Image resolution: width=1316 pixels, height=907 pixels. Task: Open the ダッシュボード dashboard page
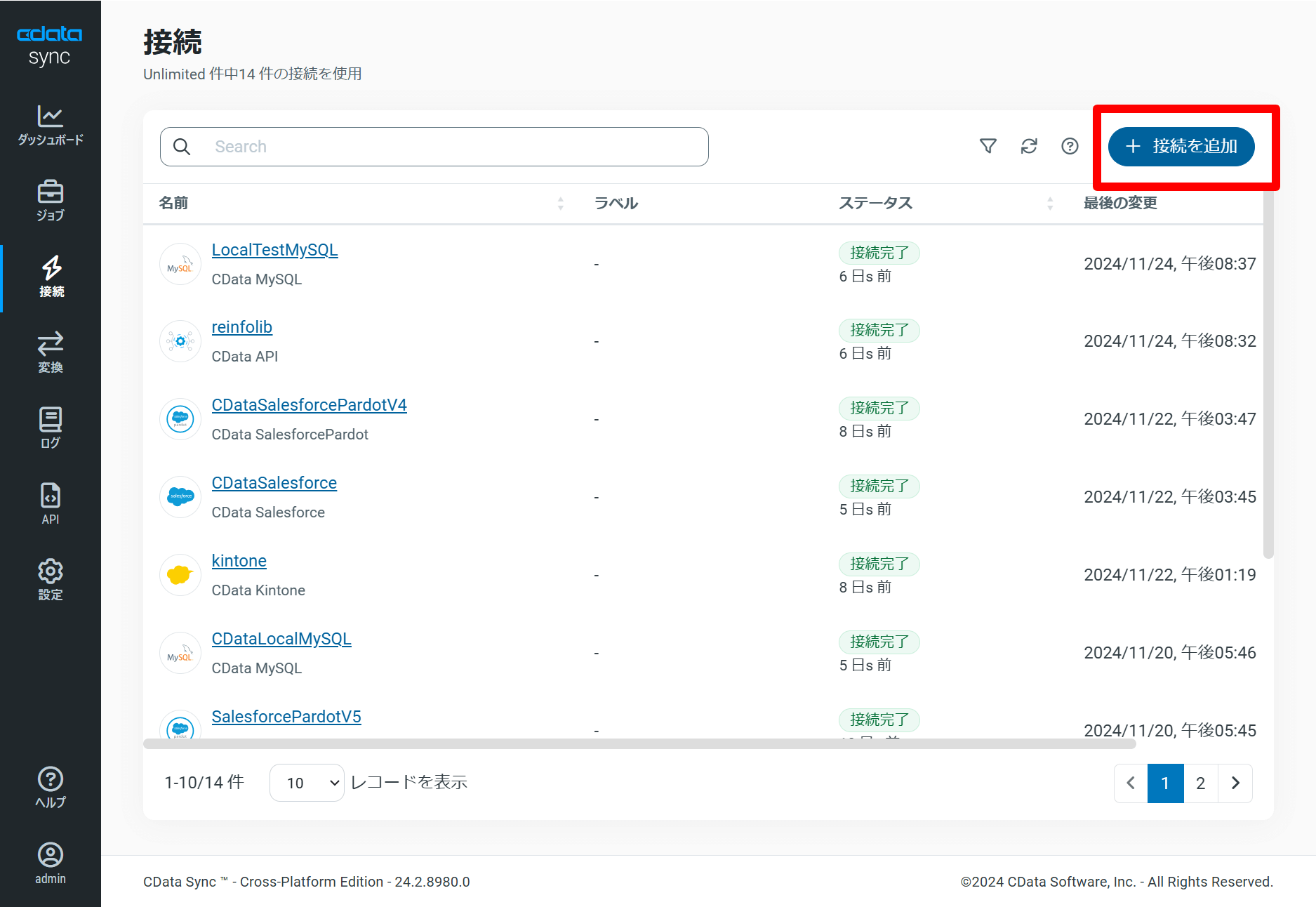[51, 126]
